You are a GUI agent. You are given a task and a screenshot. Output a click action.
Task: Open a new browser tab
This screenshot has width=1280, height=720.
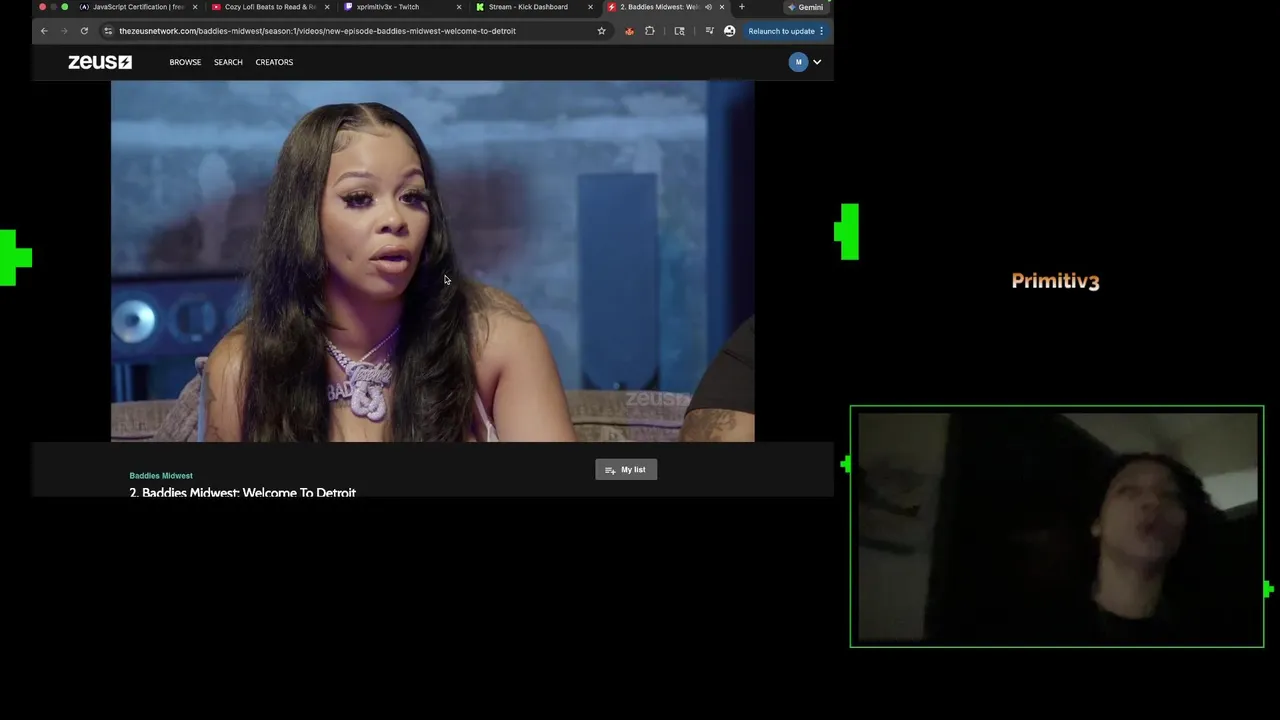point(741,7)
